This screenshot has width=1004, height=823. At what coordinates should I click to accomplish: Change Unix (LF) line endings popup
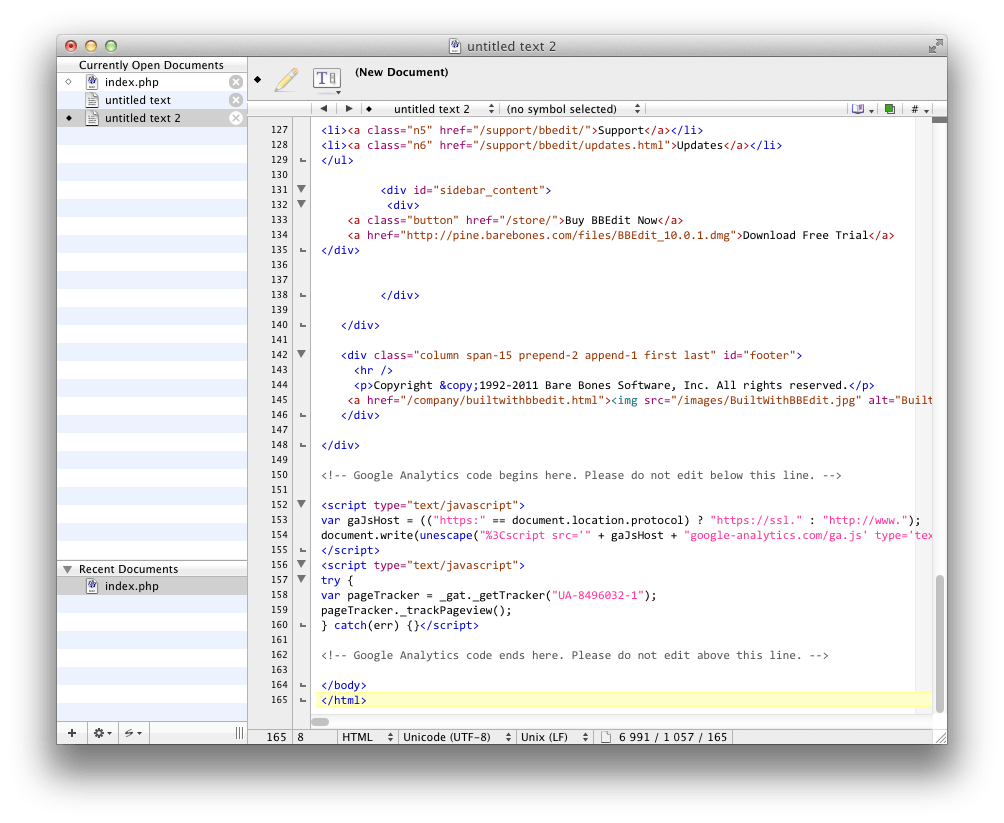[555, 737]
